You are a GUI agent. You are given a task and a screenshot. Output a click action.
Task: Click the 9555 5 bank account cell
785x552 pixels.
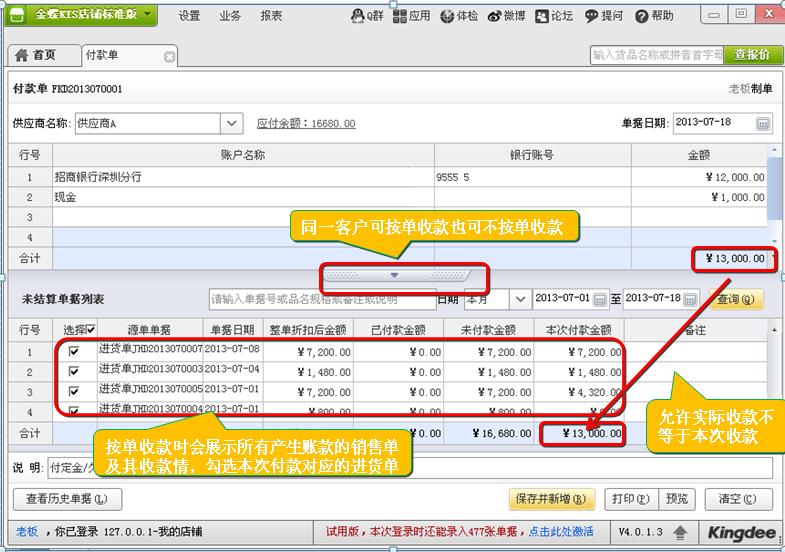coord(533,177)
